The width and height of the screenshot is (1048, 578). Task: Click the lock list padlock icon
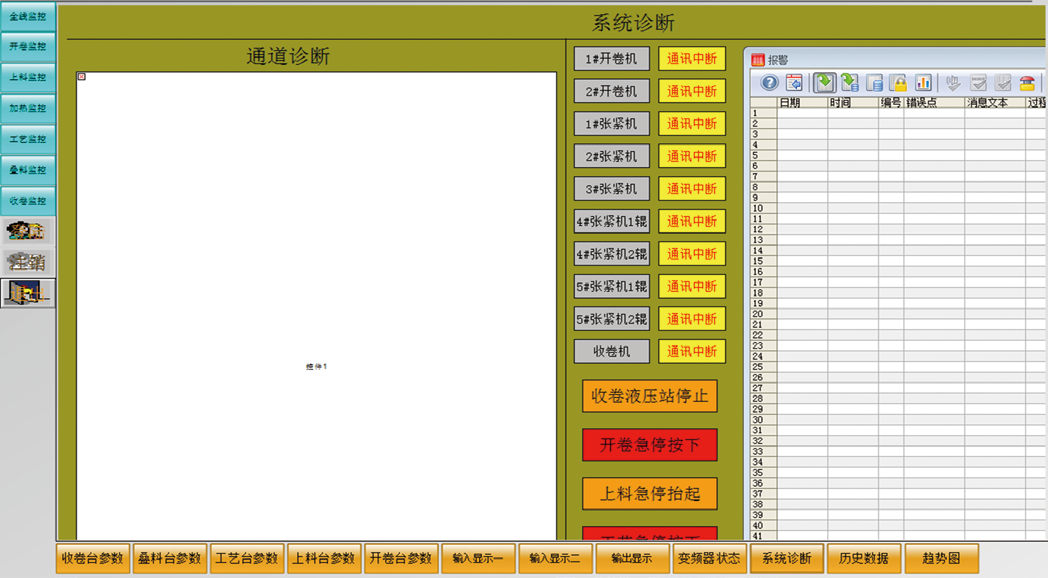(898, 83)
